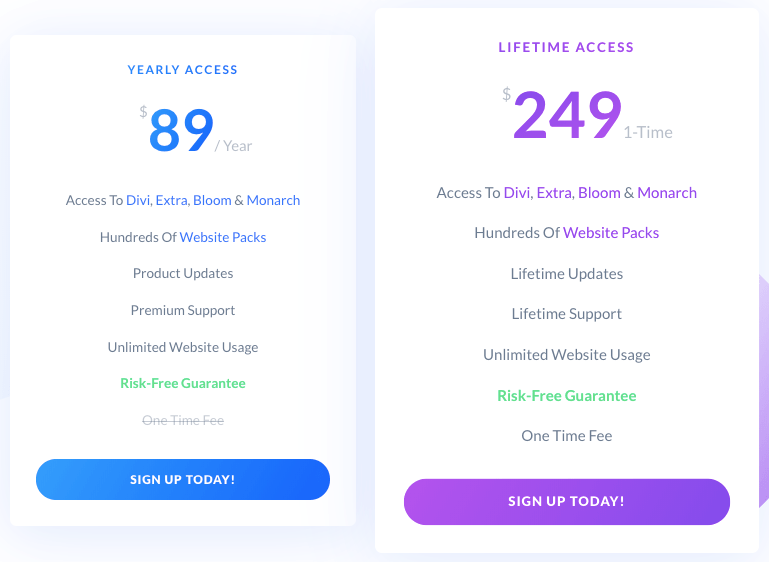Click the Lifetime Access plan heading
This screenshot has width=769, height=562.
tap(566, 47)
